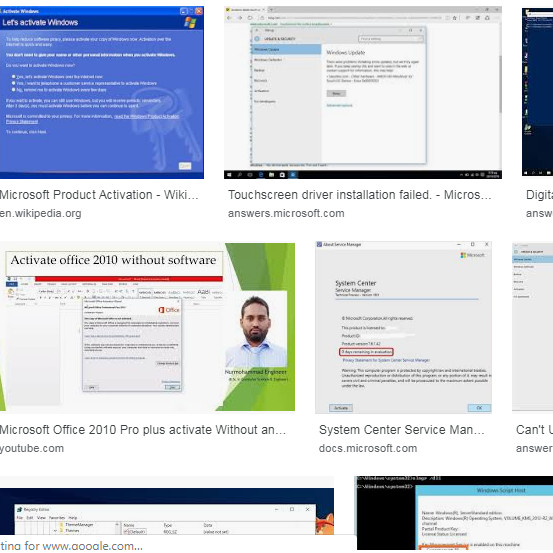This screenshot has width=553, height=553.
Task: Open the Activate Windows XP wizard thumbnail
Action: [x=102, y=92]
